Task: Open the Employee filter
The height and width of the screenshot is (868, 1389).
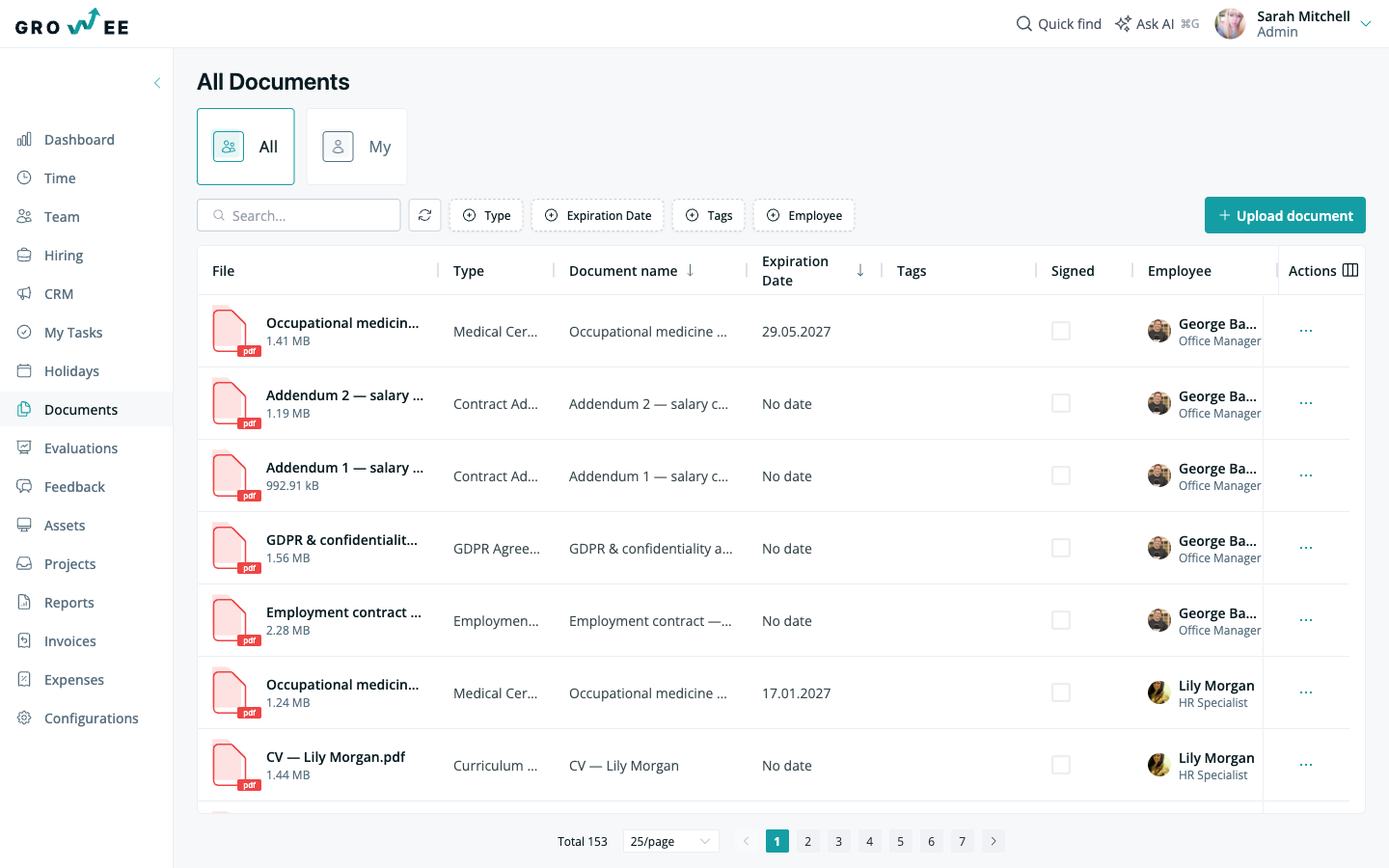Action: point(803,215)
